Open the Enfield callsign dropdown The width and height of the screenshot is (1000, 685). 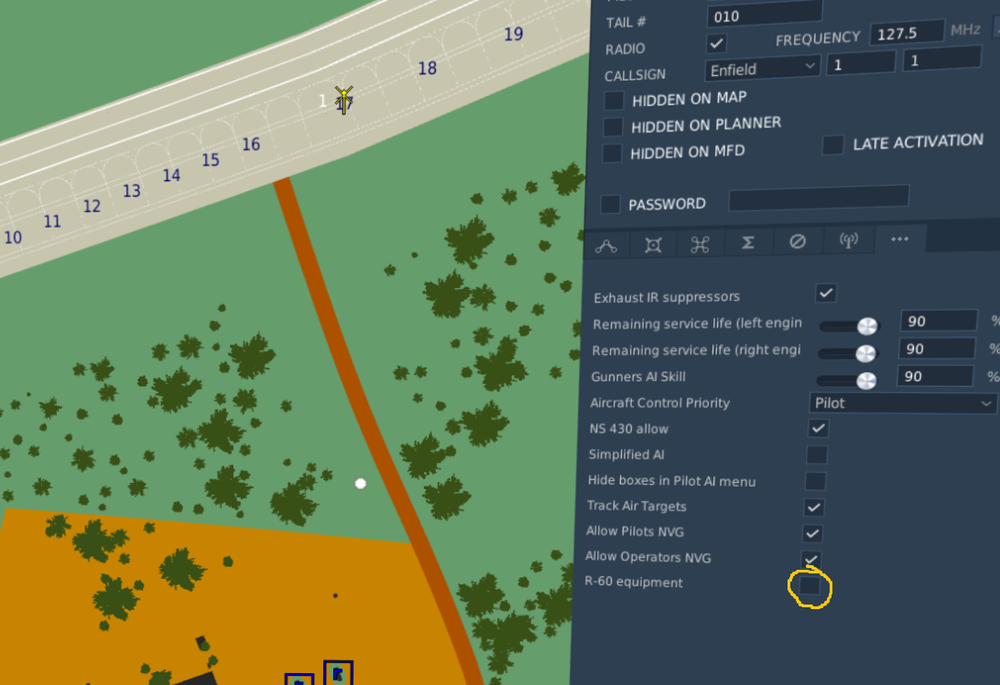pos(763,68)
